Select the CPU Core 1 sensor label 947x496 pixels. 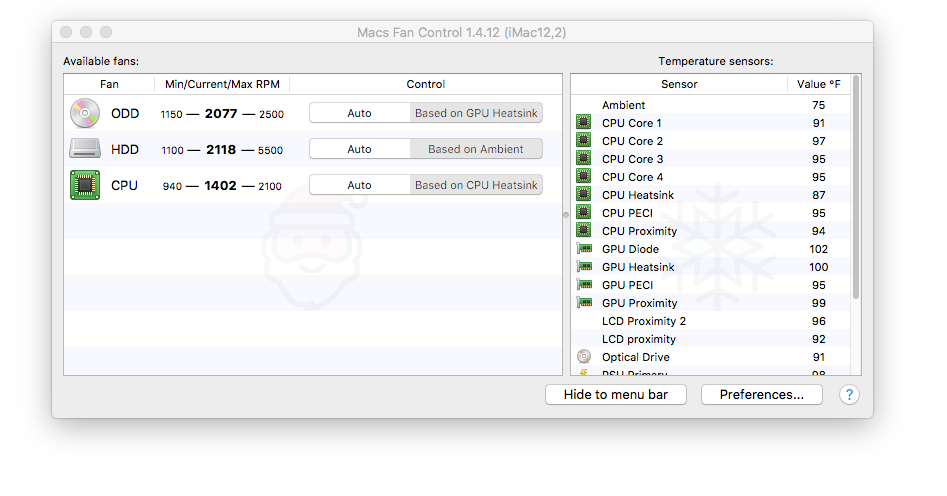(632, 123)
